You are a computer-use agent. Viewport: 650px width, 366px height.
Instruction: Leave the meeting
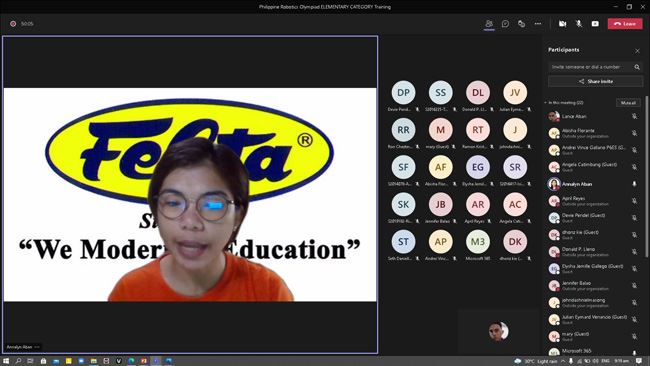[x=625, y=24]
